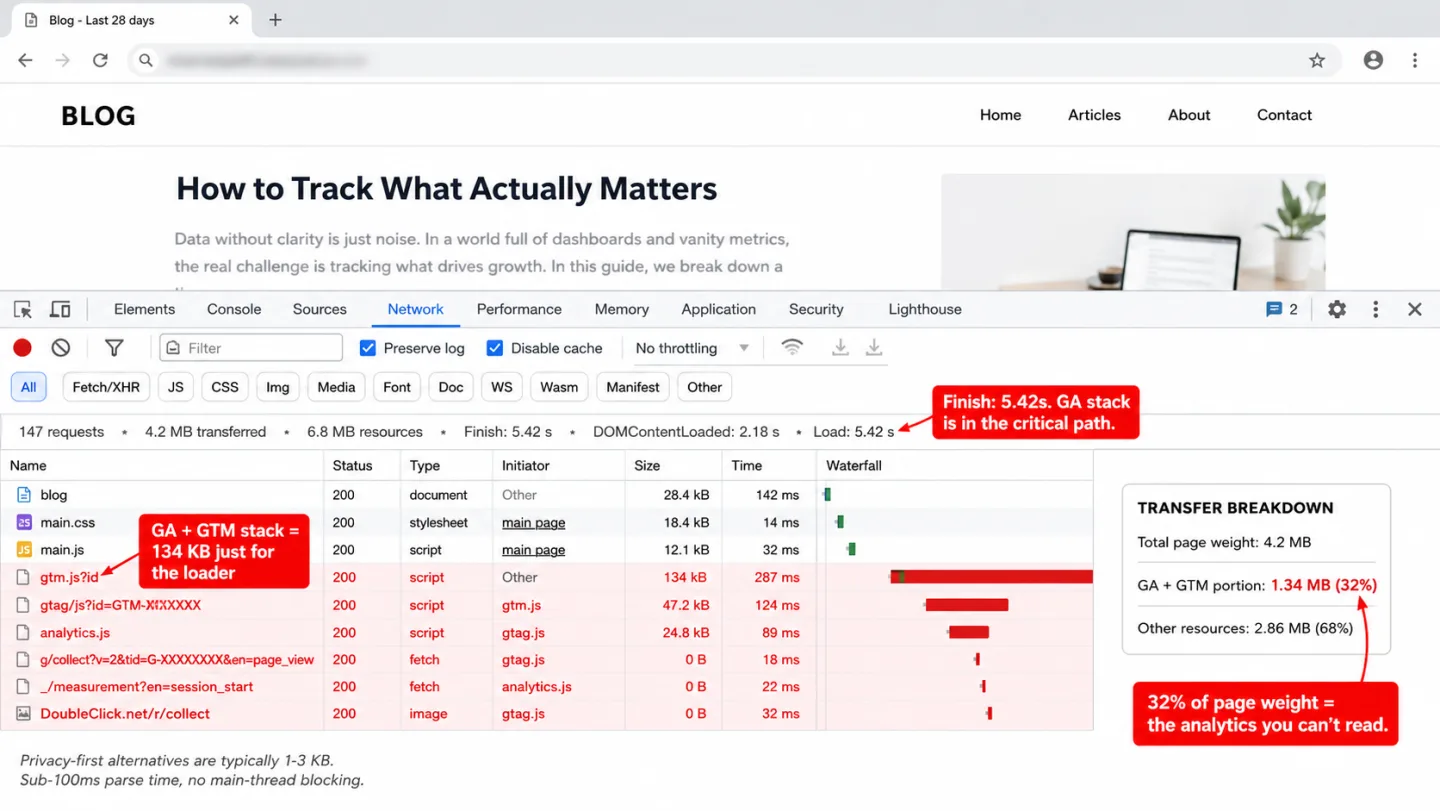Activate the inspect element picker icon
Image resolution: width=1440 pixels, height=811 pixels.
tap(23, 310)
